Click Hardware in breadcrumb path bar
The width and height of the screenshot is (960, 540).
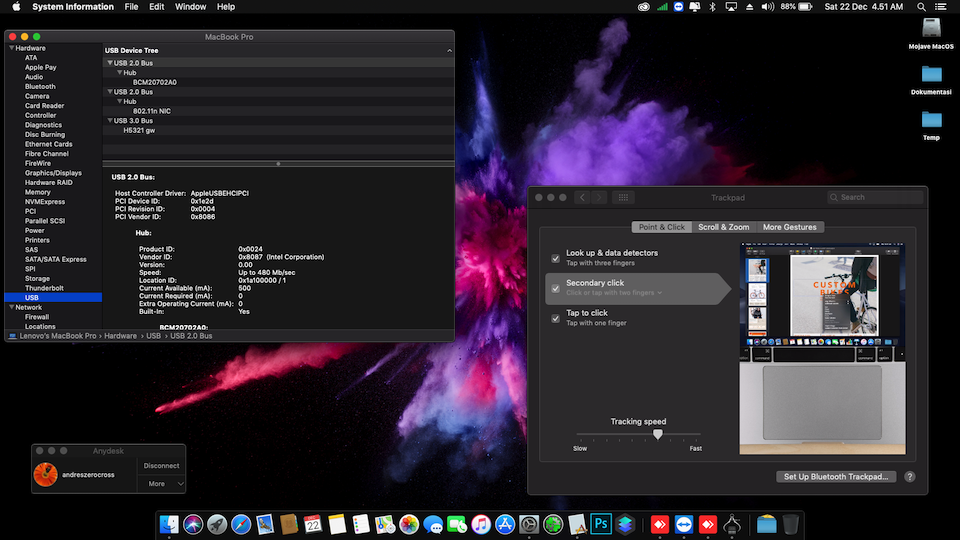[121, 336]
